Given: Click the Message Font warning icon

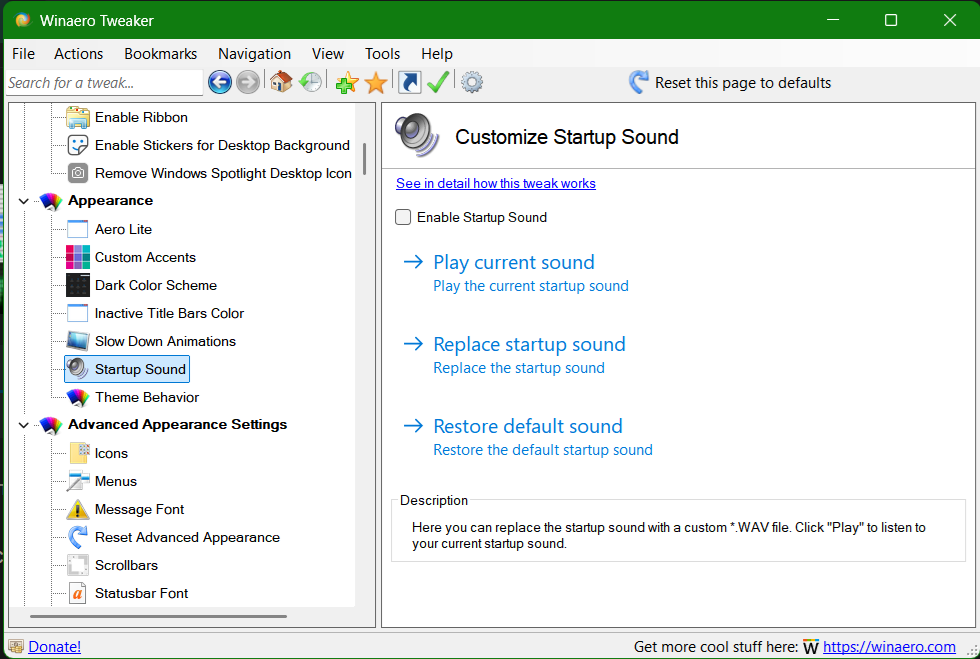Looking at the screenshot, I should (78, 509).
